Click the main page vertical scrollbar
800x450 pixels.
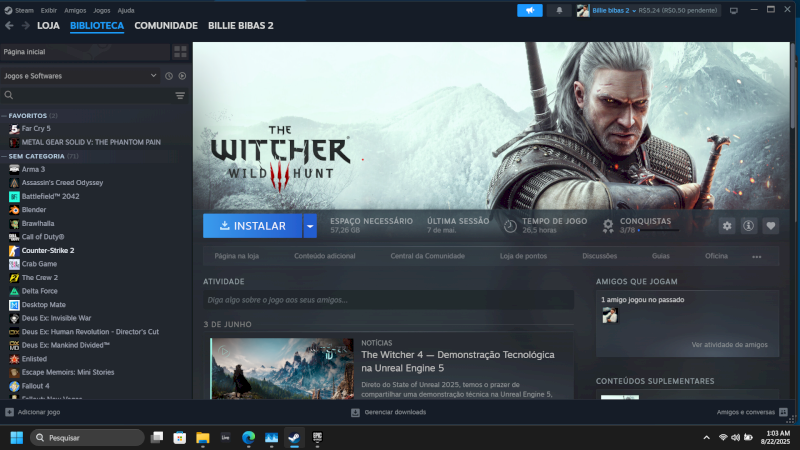792,86
